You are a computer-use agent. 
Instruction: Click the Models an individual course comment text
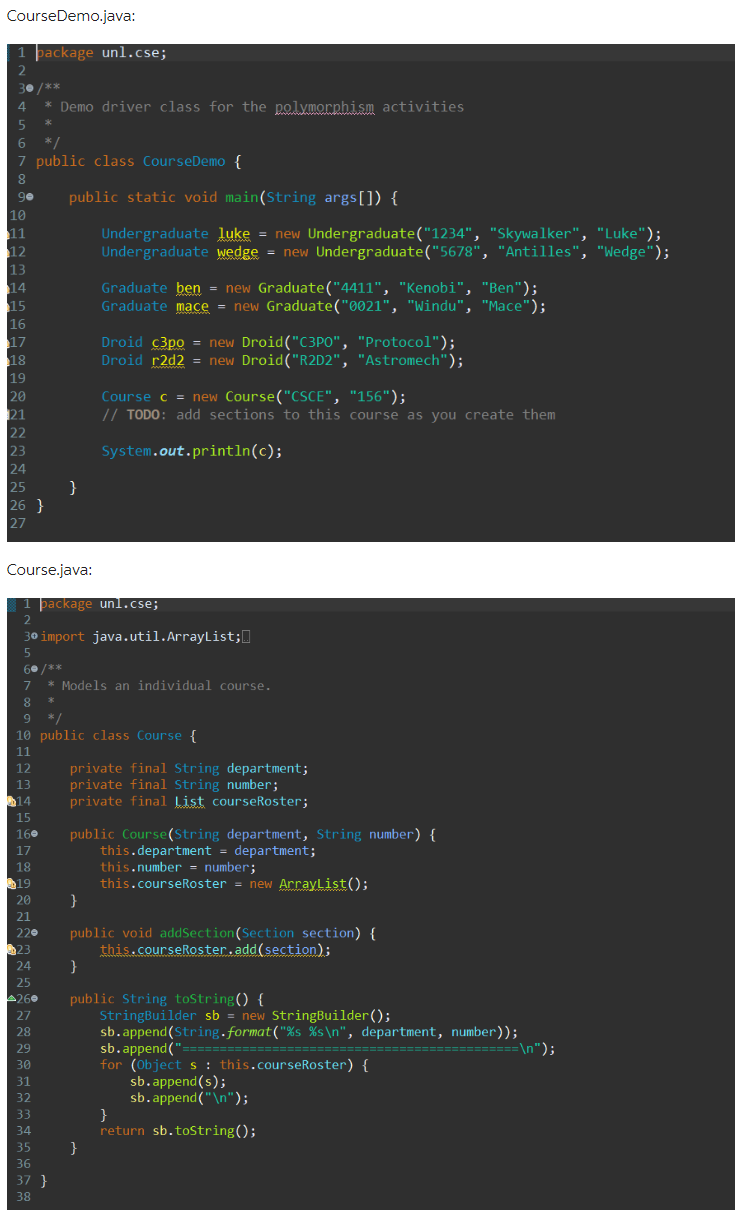(x=167, y=686)
